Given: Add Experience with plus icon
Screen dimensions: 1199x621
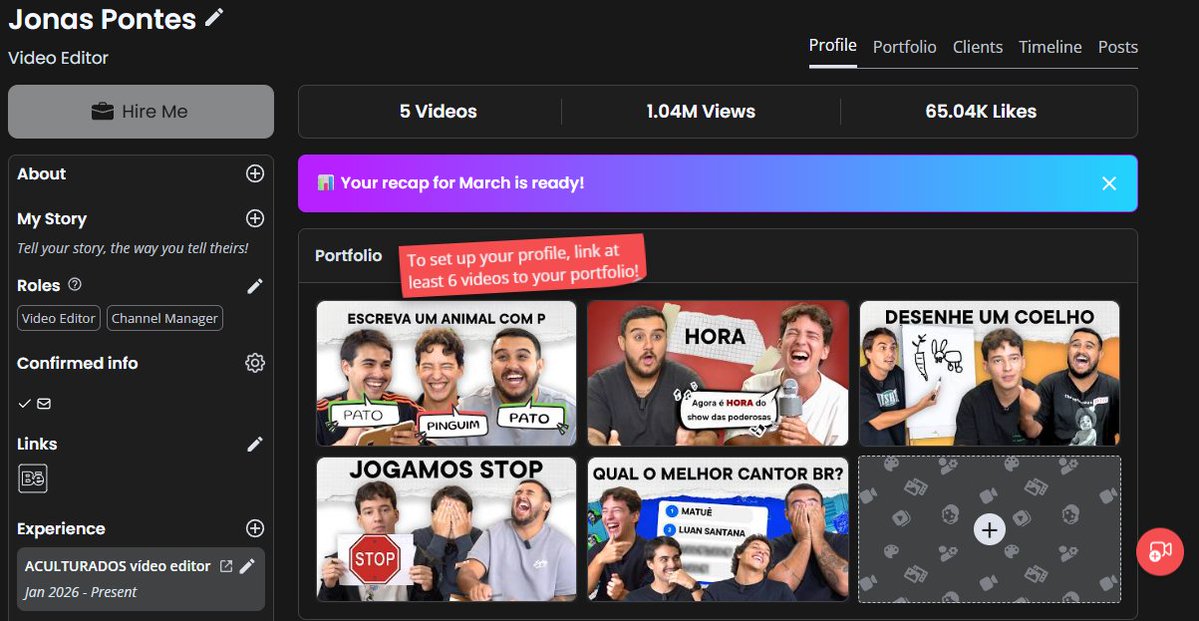Looking at the screenshot, I should 255,528.
